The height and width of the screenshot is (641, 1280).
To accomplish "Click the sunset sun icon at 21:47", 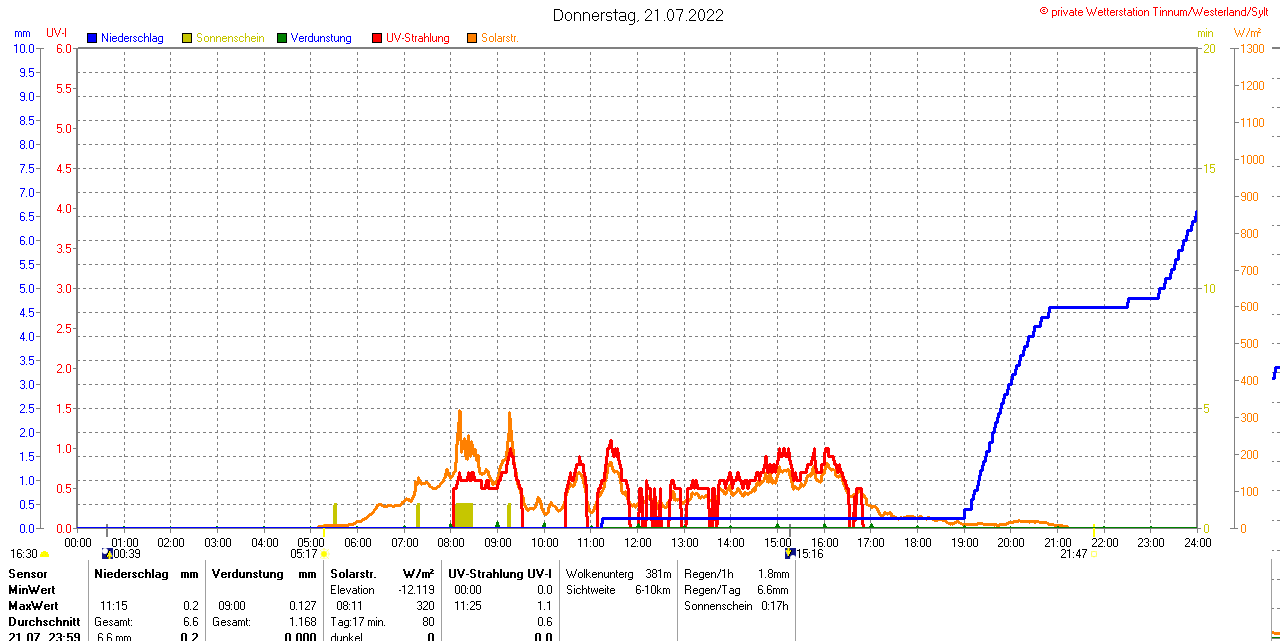I will (1094, 553).
